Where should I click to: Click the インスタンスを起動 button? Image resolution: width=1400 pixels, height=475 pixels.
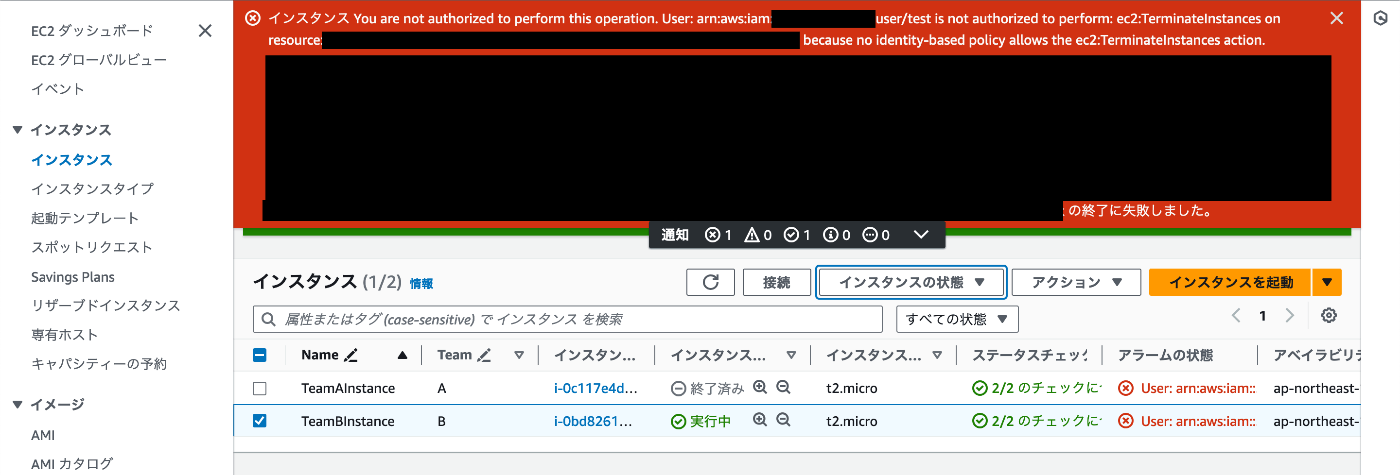(x=1231, y=282)
